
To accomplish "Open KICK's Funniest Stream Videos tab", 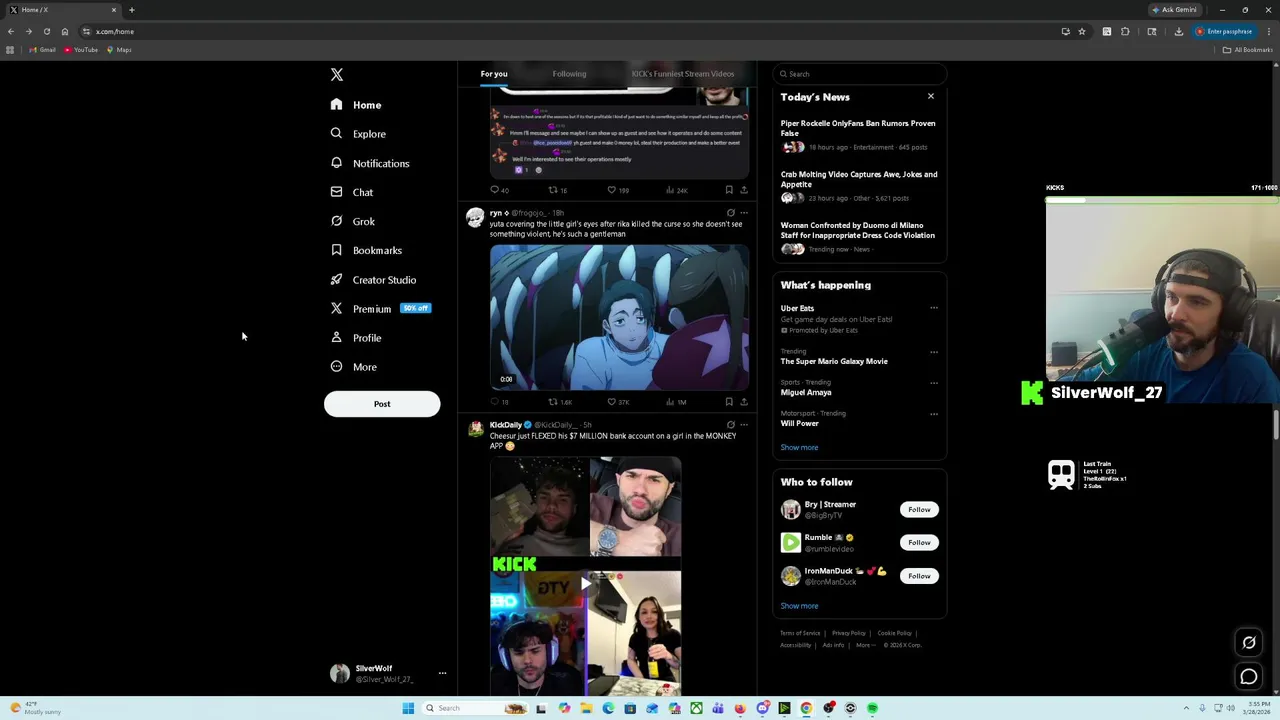I will point(683,74).
